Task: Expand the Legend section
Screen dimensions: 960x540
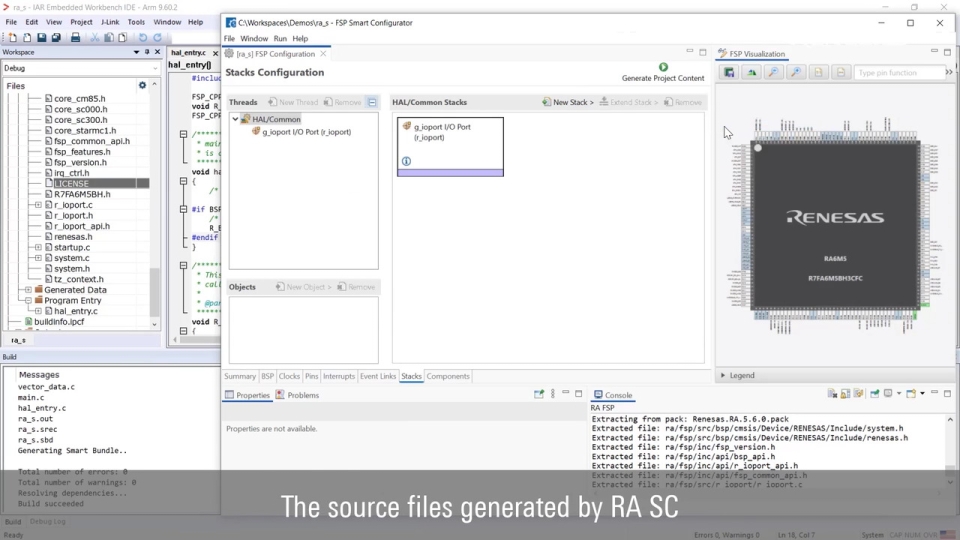Action: pyautogui.click(x=723, y=376)
